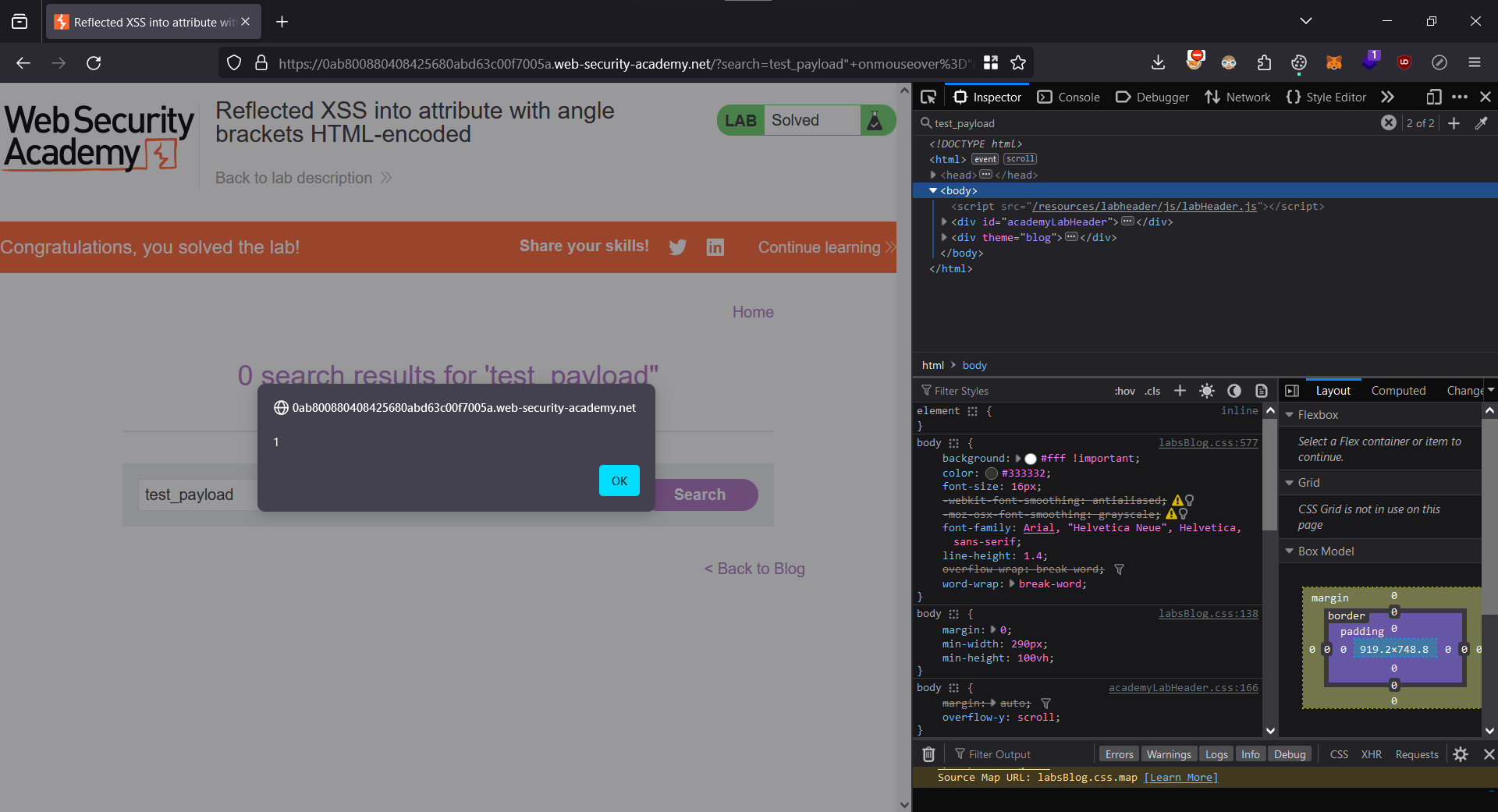The height and width of the screenshot is (812, 1498).
Task: Switch to the Style Editor tab
Action: [1326, 97]
